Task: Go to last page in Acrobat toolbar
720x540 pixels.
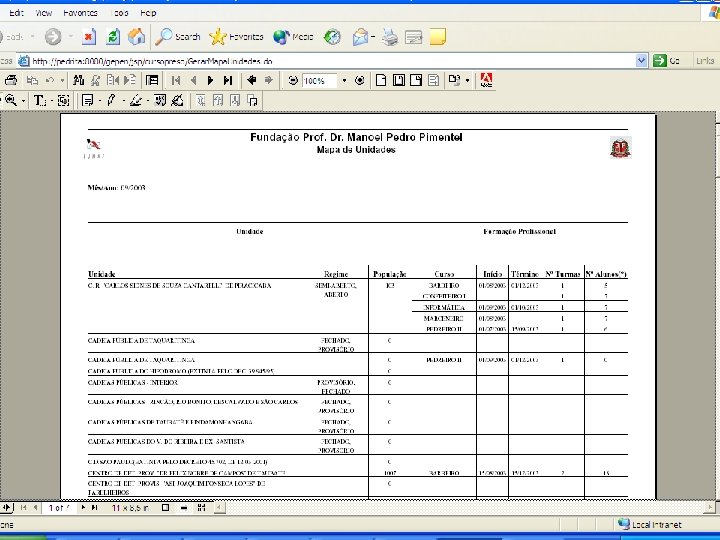Action: coord(228,80)
